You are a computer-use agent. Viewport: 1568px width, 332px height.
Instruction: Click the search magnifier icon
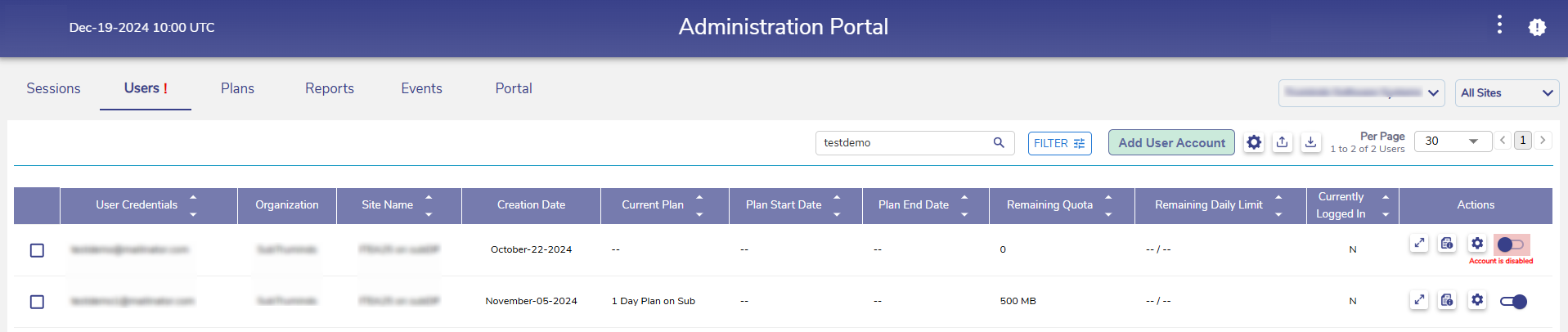999,142
